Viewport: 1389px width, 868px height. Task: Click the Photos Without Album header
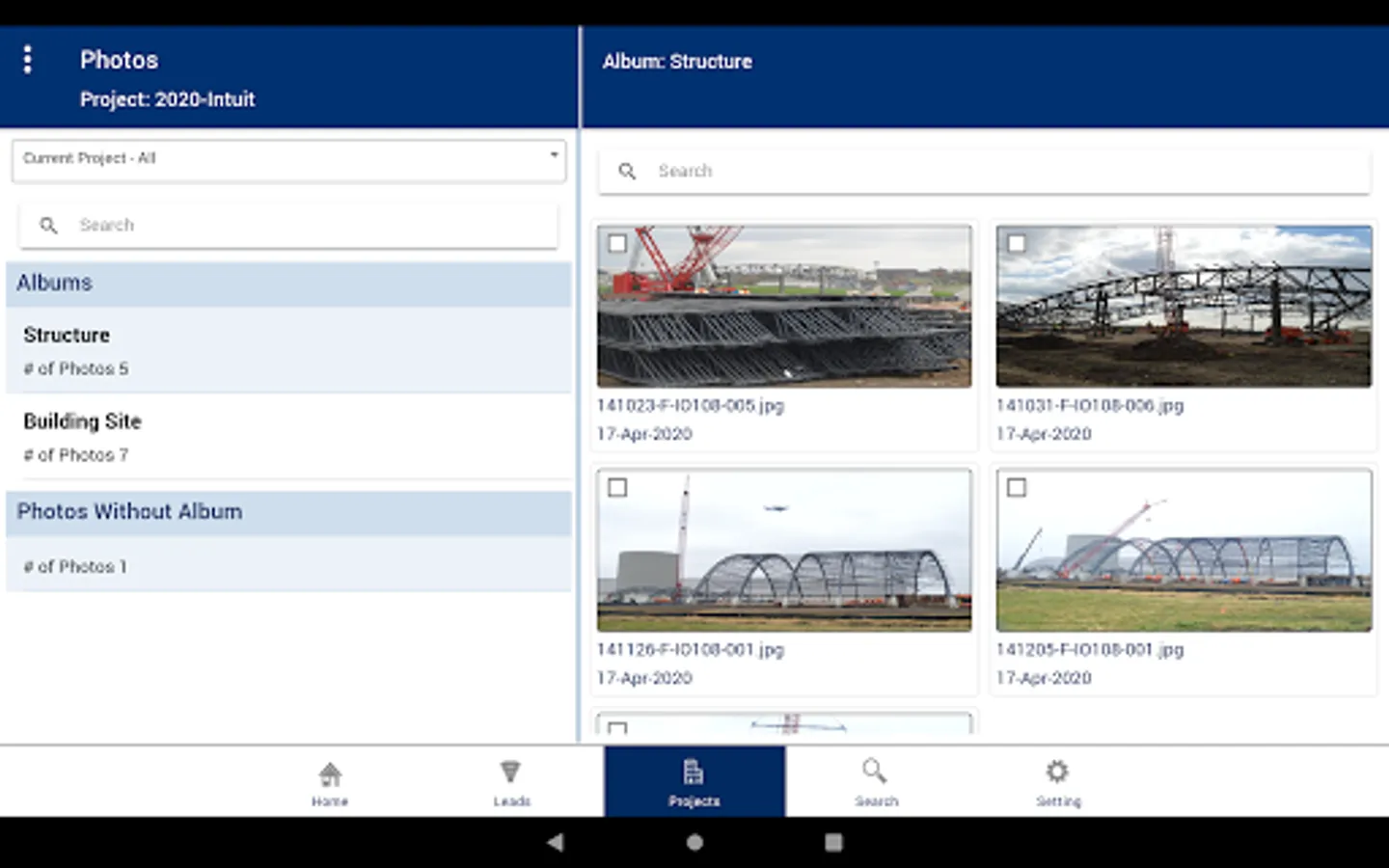pos(288,513)
